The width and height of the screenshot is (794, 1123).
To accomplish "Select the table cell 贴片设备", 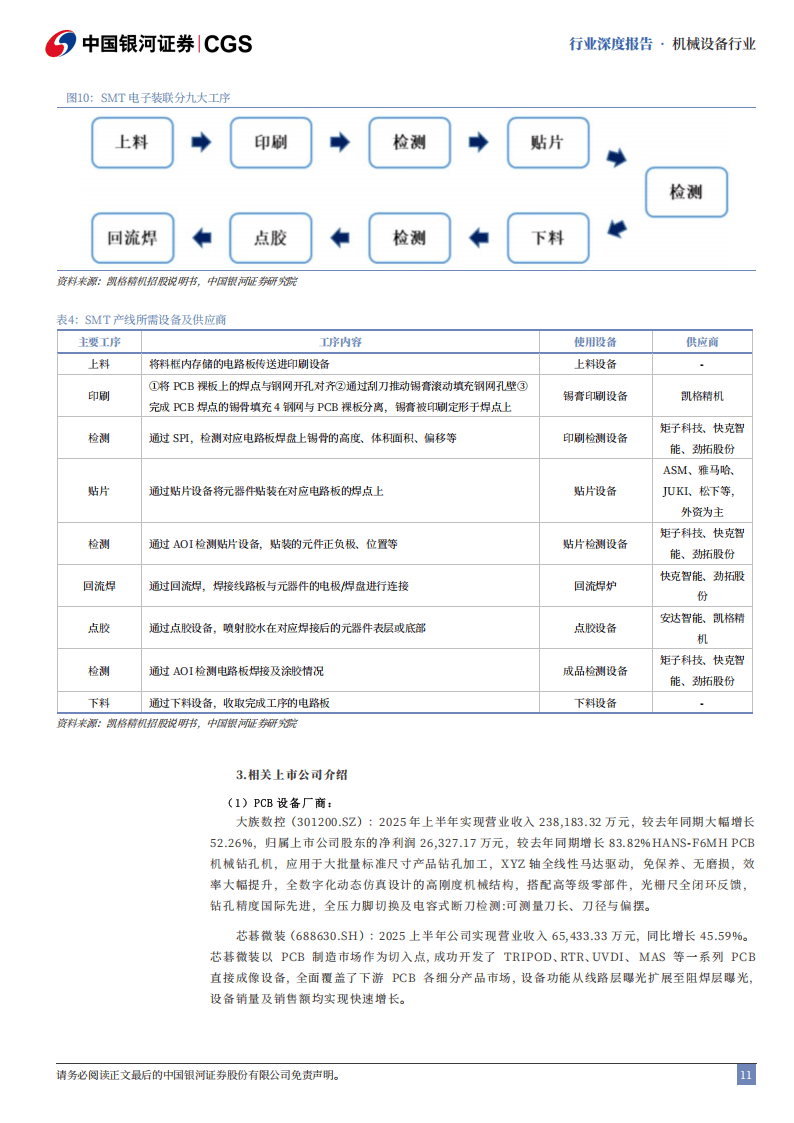I will click(x=596, y=491).
